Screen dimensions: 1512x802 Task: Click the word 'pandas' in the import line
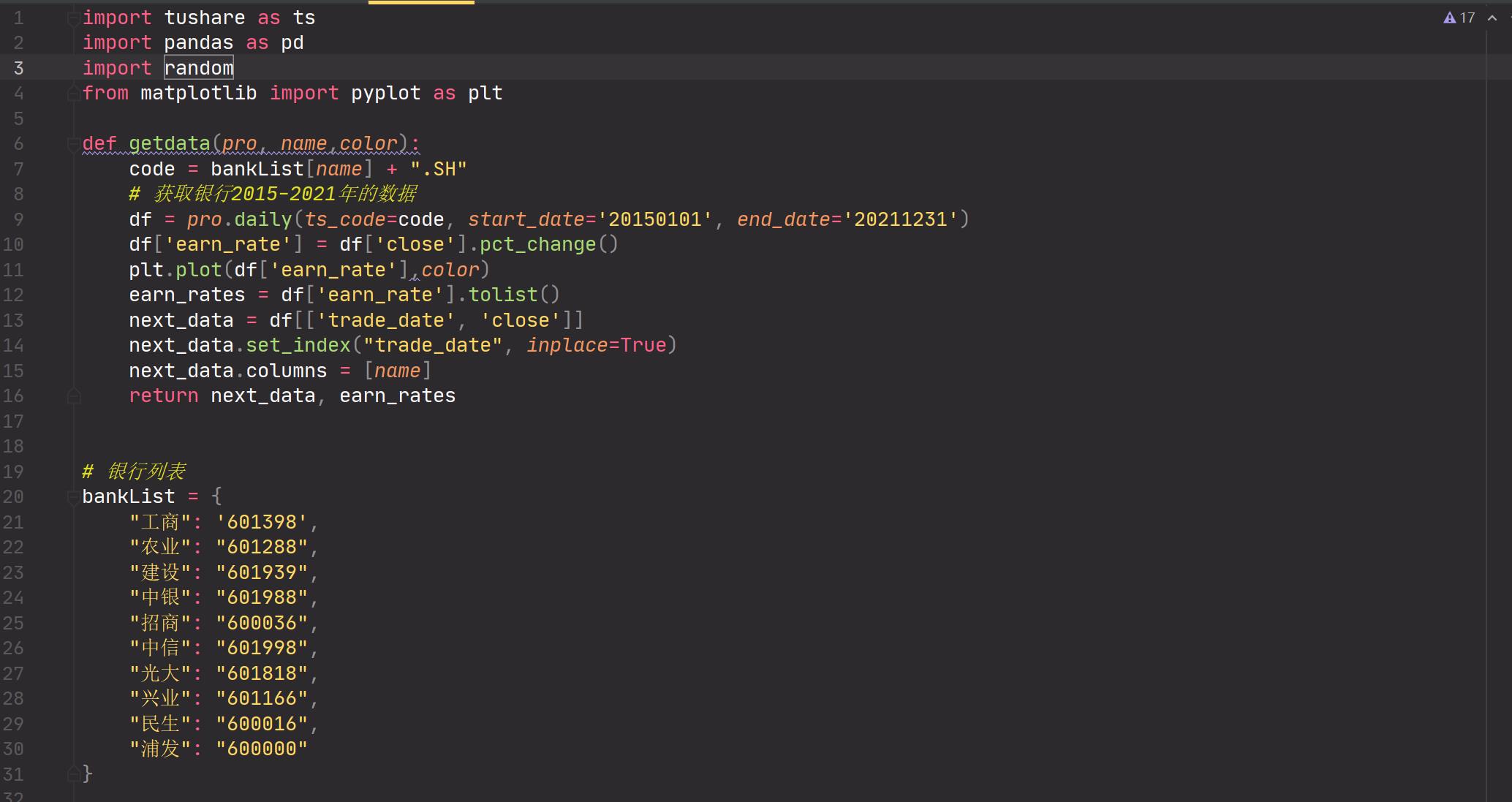(x=199, y=42)
